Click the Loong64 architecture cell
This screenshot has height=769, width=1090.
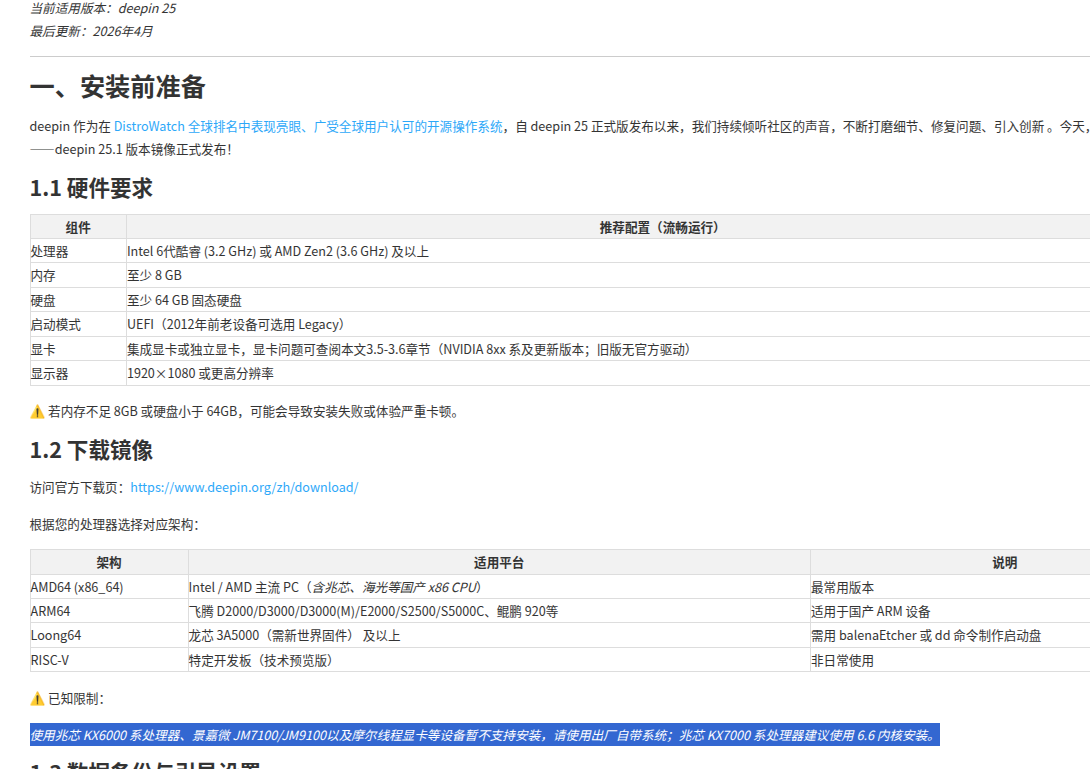[109, 636]
